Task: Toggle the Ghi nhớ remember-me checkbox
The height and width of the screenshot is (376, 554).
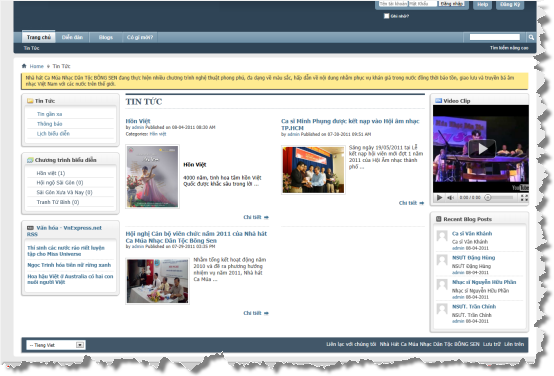Action: pyautogui.click(x=387, y=16)
